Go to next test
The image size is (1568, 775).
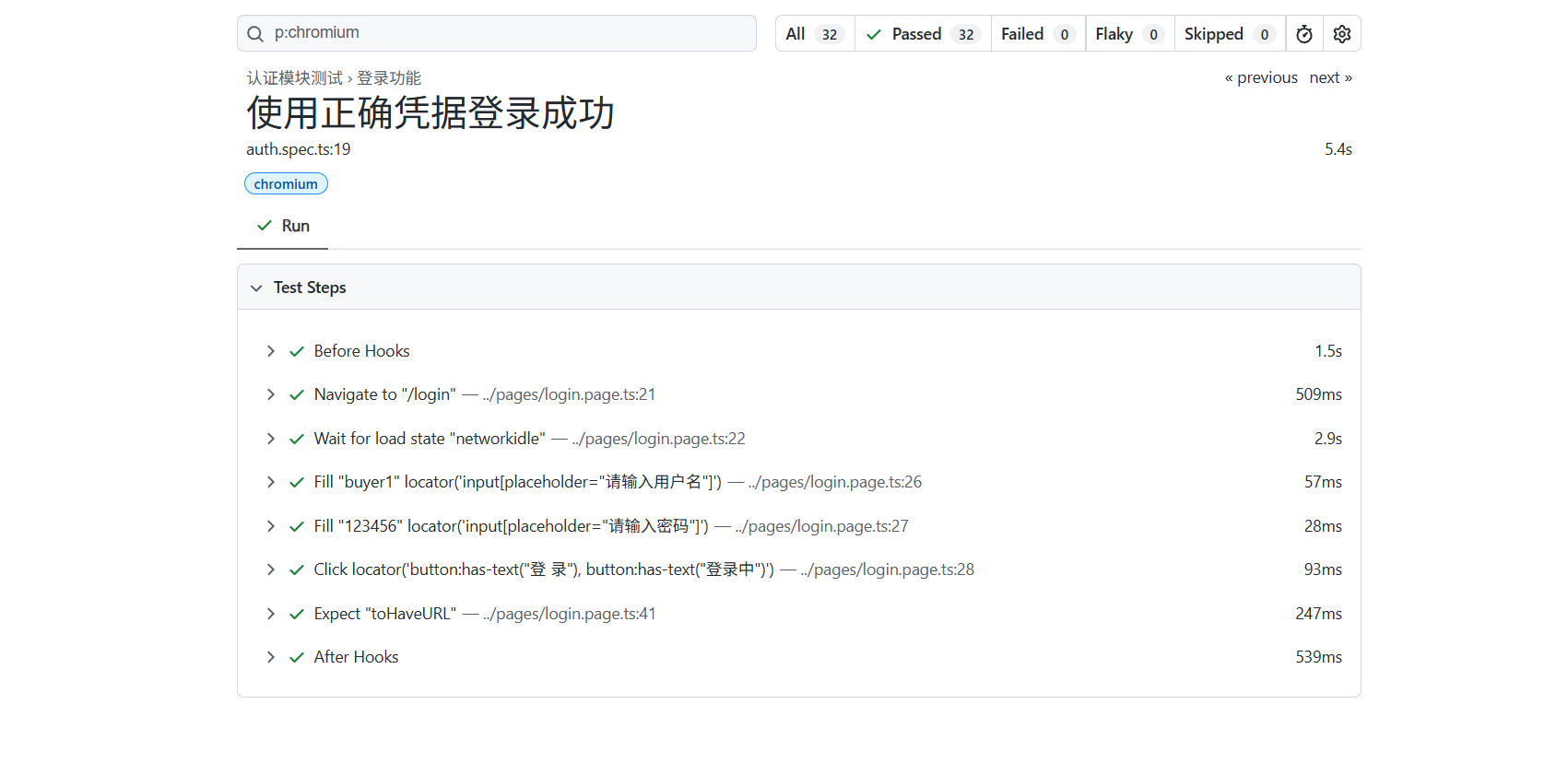tap(1330, 77)
